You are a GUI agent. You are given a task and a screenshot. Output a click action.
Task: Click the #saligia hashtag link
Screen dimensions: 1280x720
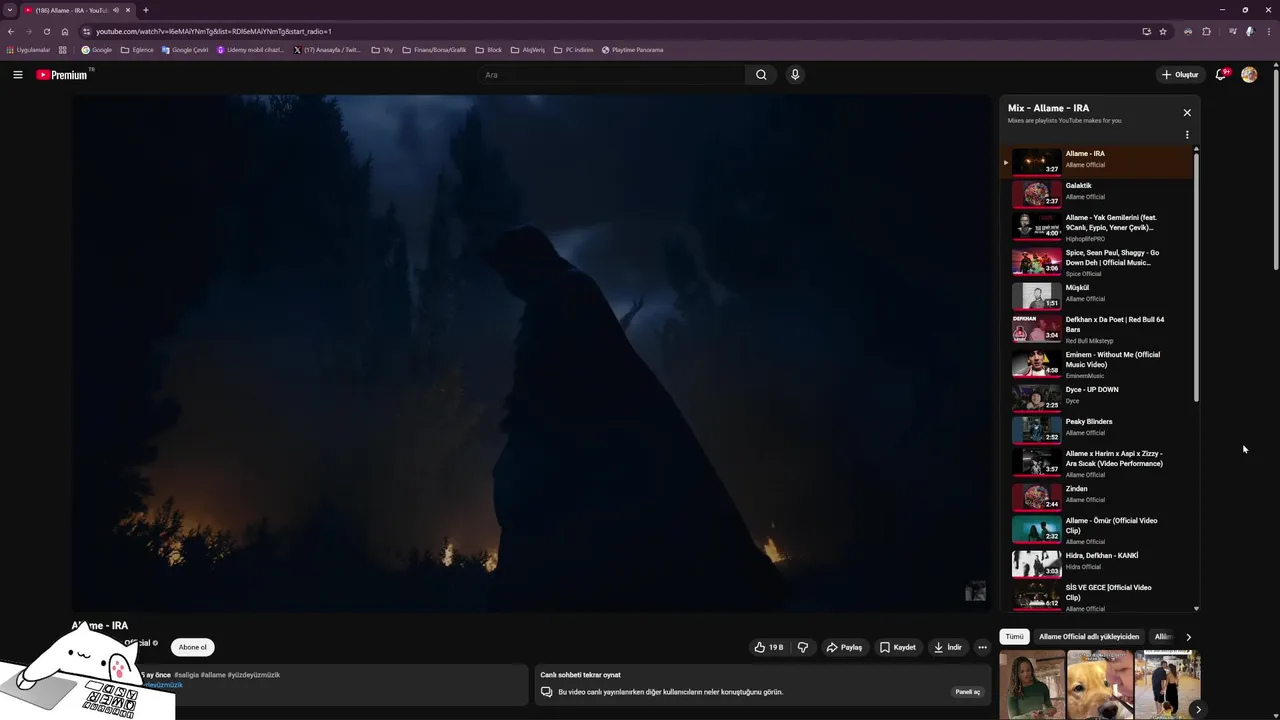186,675
